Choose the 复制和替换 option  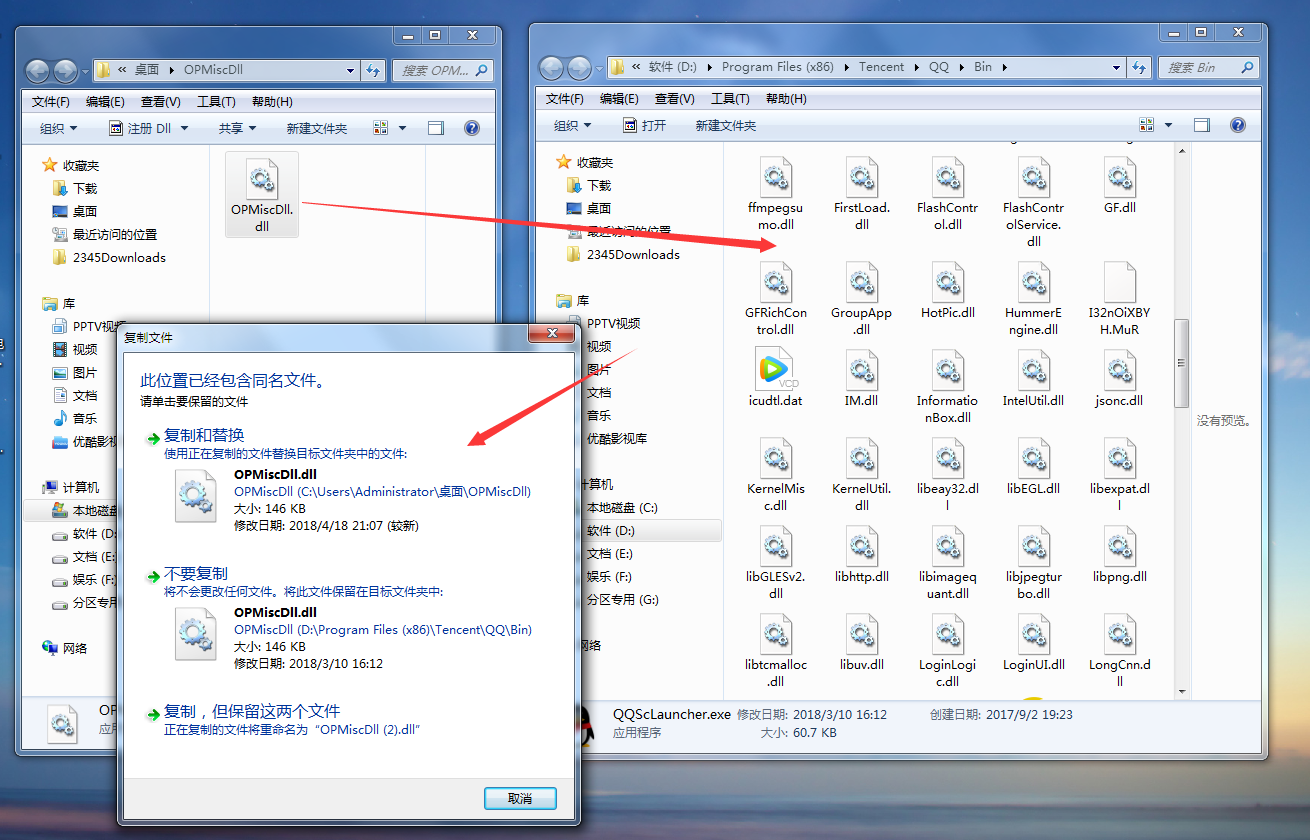(x=204, y=435)
